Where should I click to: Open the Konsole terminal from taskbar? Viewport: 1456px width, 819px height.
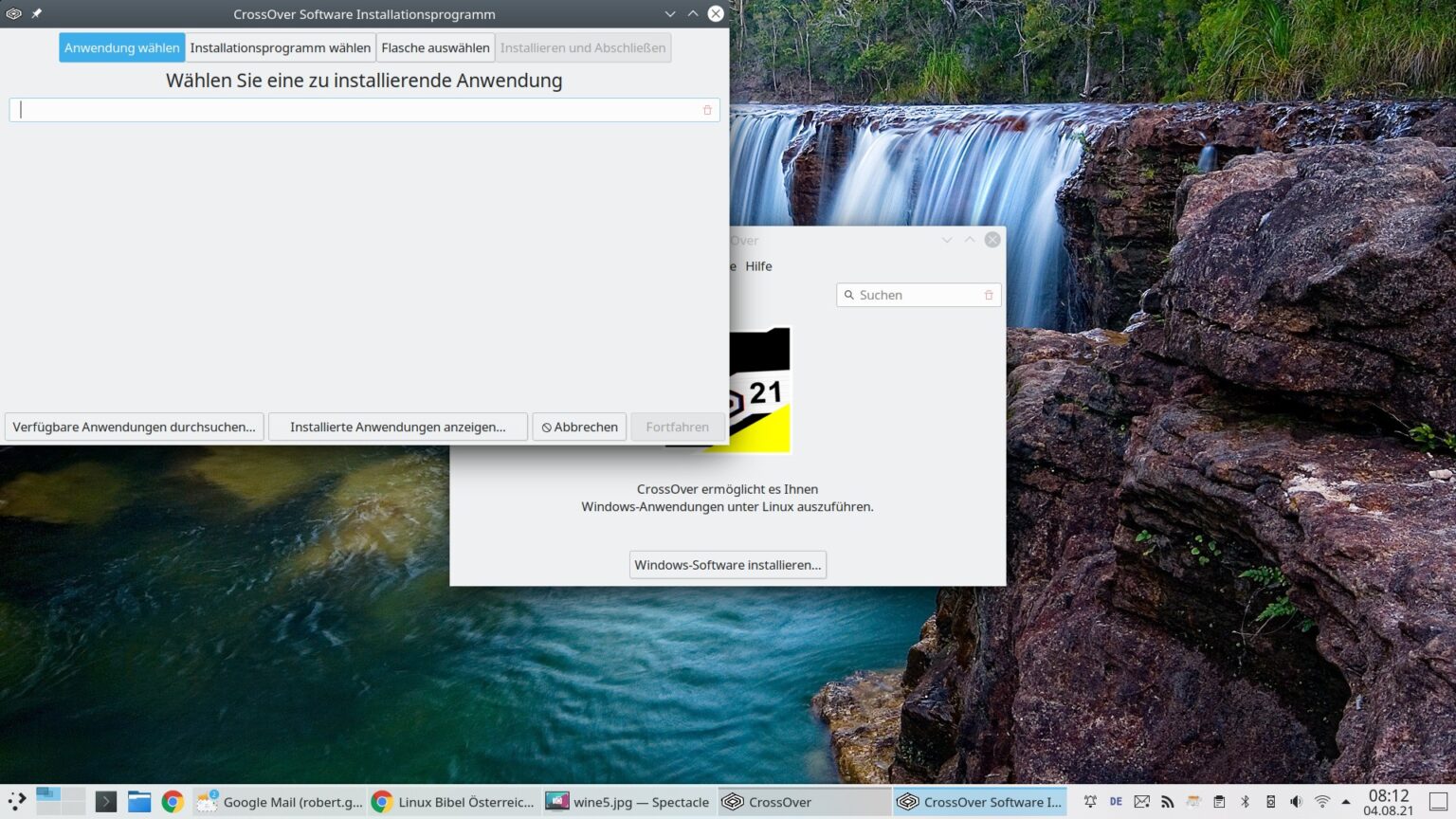[105, 801]
